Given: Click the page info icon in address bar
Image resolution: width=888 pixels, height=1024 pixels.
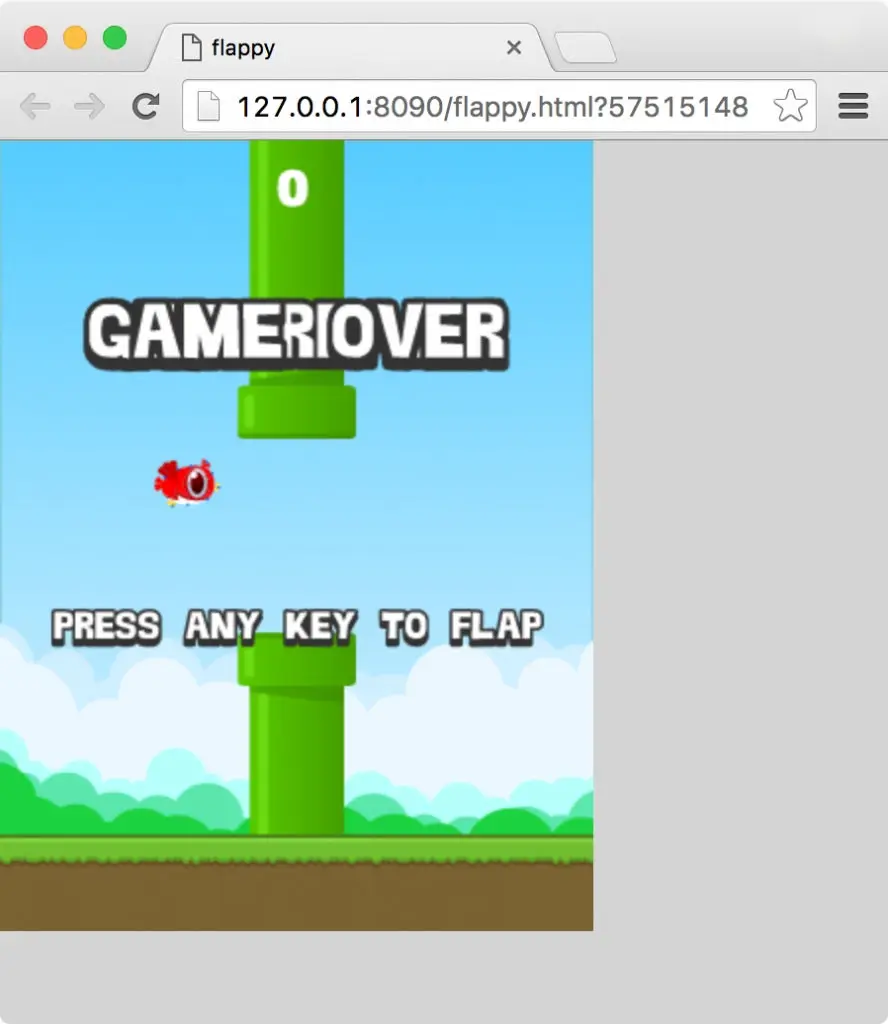Looking at the screenshot, I should (208, 106).
